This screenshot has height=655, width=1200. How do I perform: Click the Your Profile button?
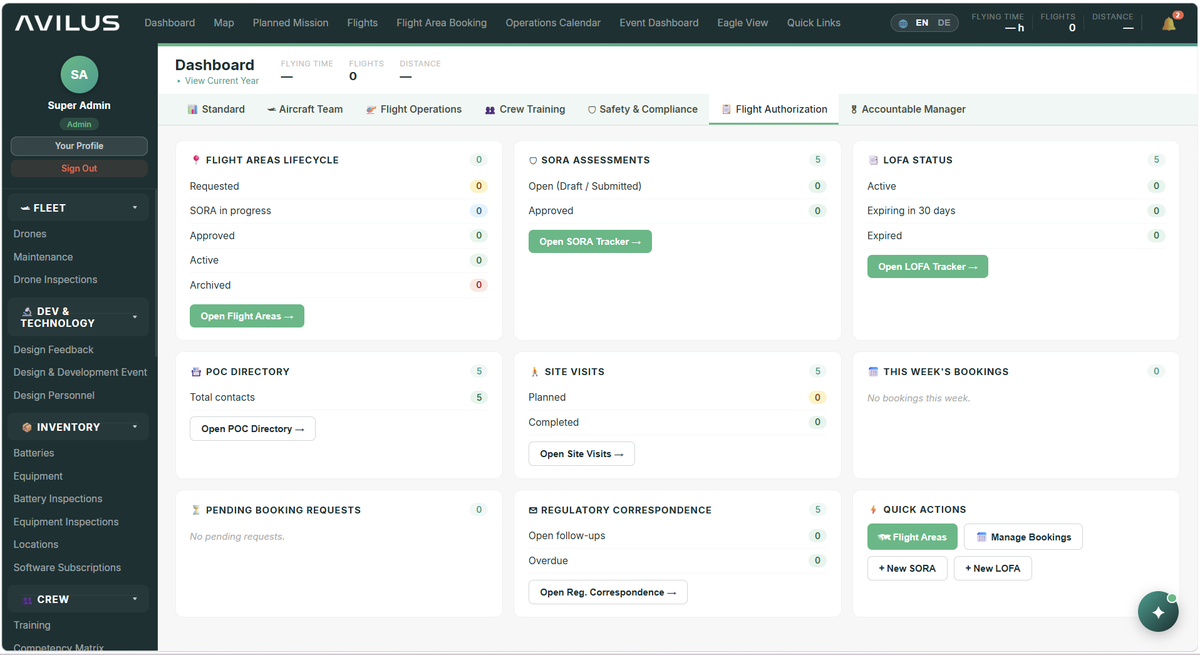coord(79,146)
